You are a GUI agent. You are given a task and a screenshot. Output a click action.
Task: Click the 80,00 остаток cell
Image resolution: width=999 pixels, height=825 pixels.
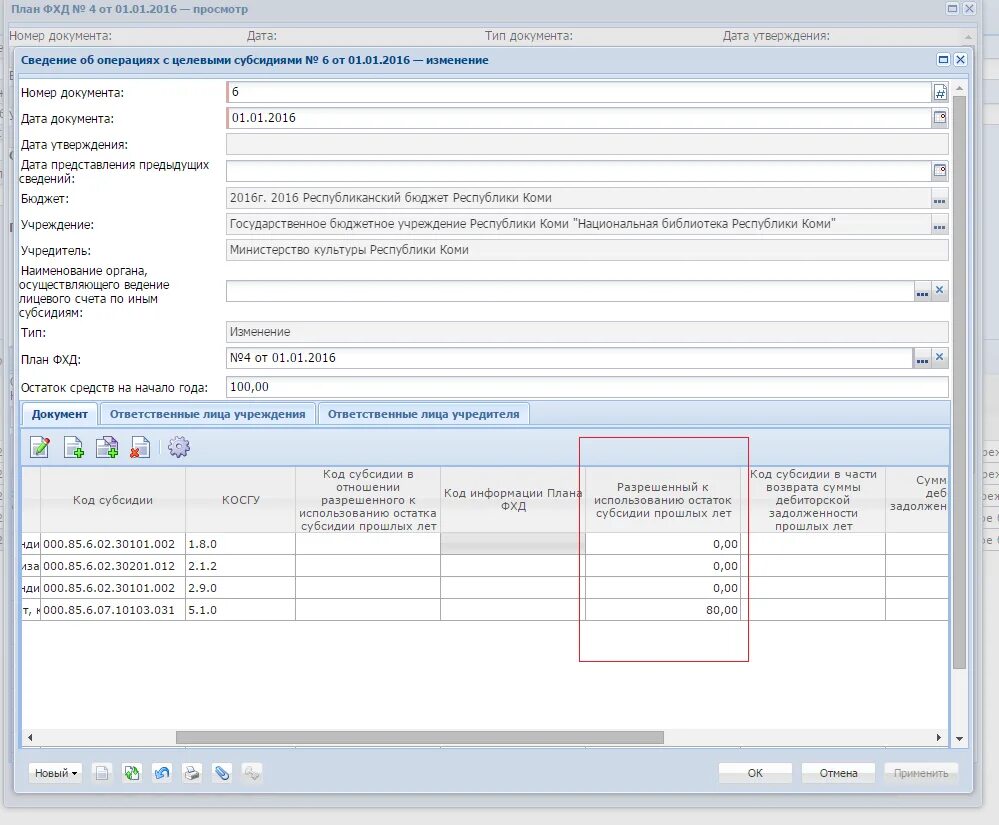coord(663,610)
